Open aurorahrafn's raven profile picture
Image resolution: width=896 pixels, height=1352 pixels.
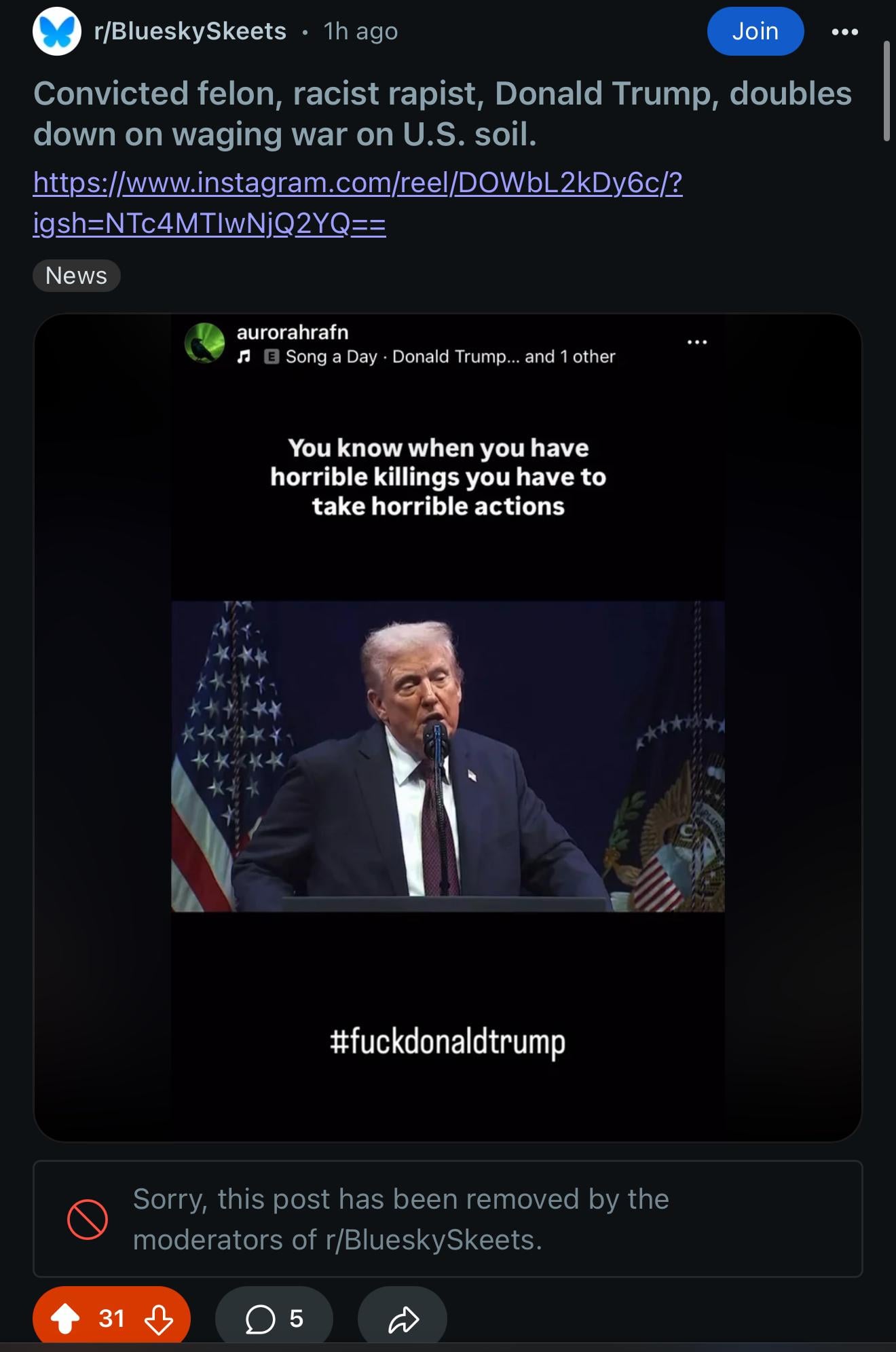tap(204, 343)
